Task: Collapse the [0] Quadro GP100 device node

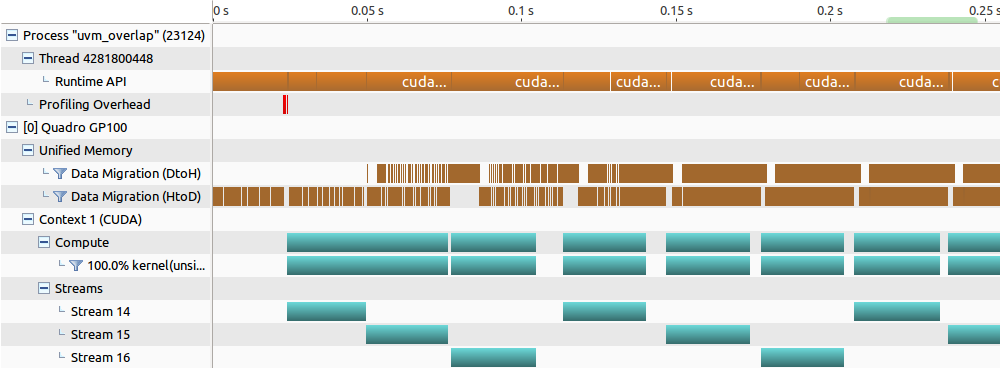Action: point(11,128)
